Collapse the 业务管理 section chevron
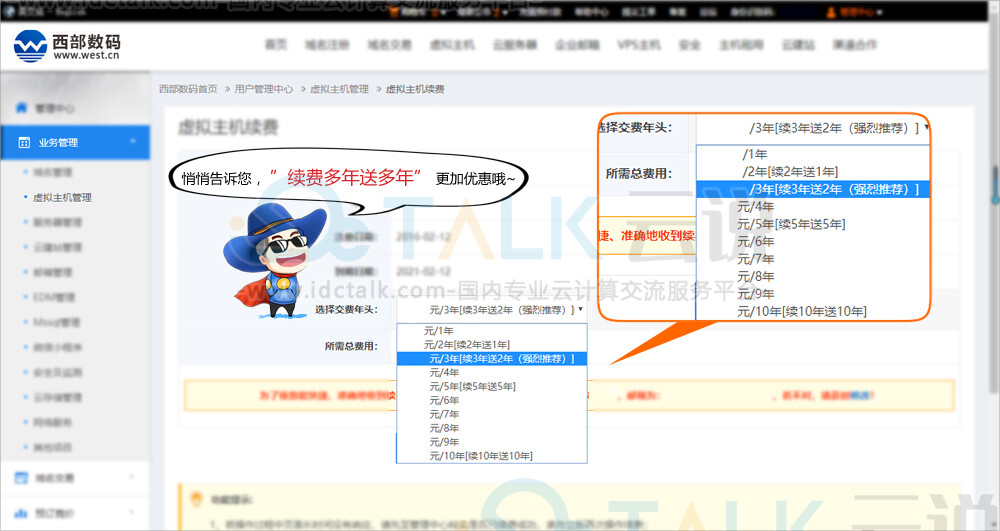The width and height of the screenshot is (1000, 531). point(133,142)
